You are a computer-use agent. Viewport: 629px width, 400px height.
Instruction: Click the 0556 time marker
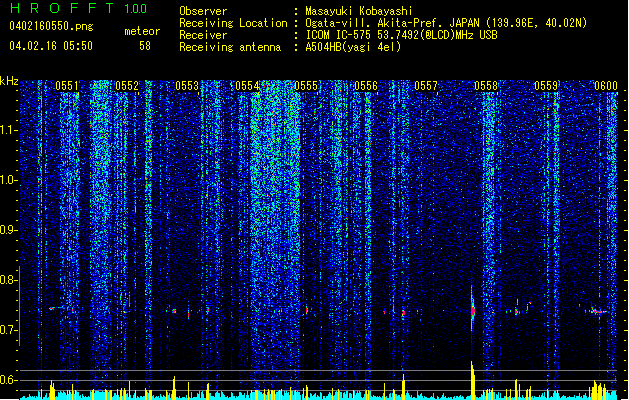click(x=366, y=86)
